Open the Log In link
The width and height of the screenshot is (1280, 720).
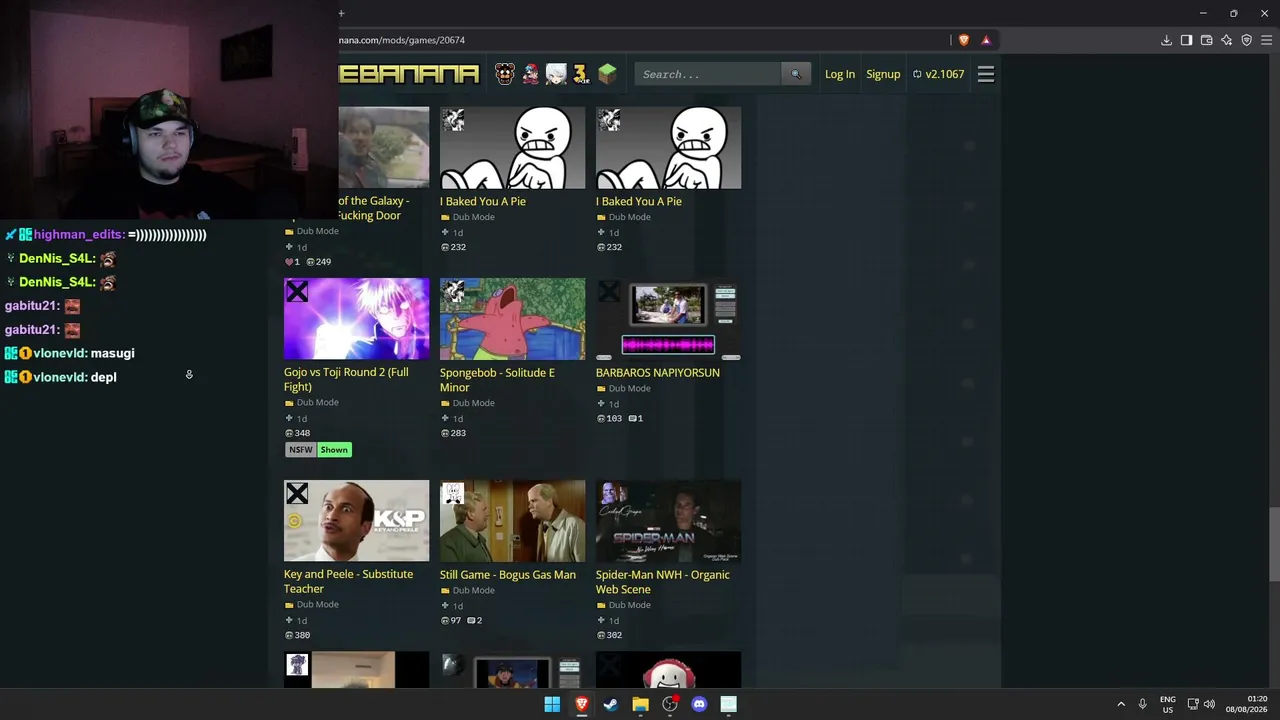pos(840,74)
